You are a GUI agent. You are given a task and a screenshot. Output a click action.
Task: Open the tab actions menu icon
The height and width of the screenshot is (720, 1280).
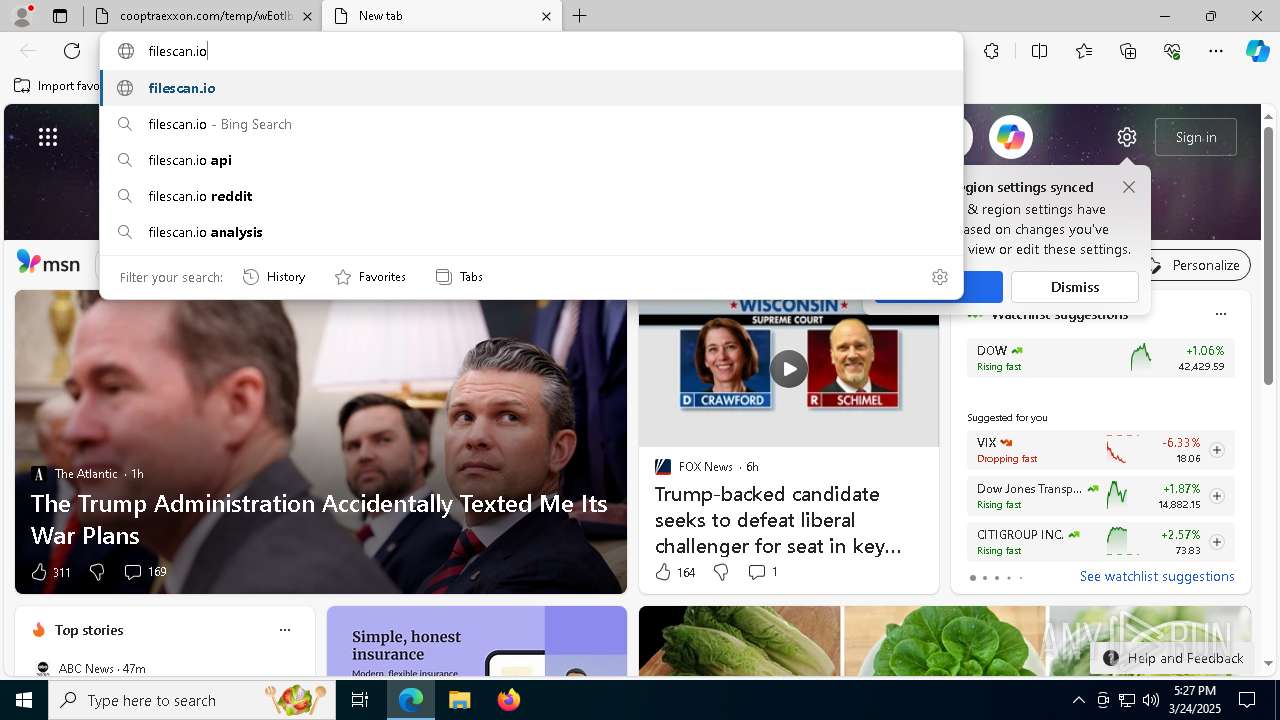pyautogui.click(x=60, y=16)
